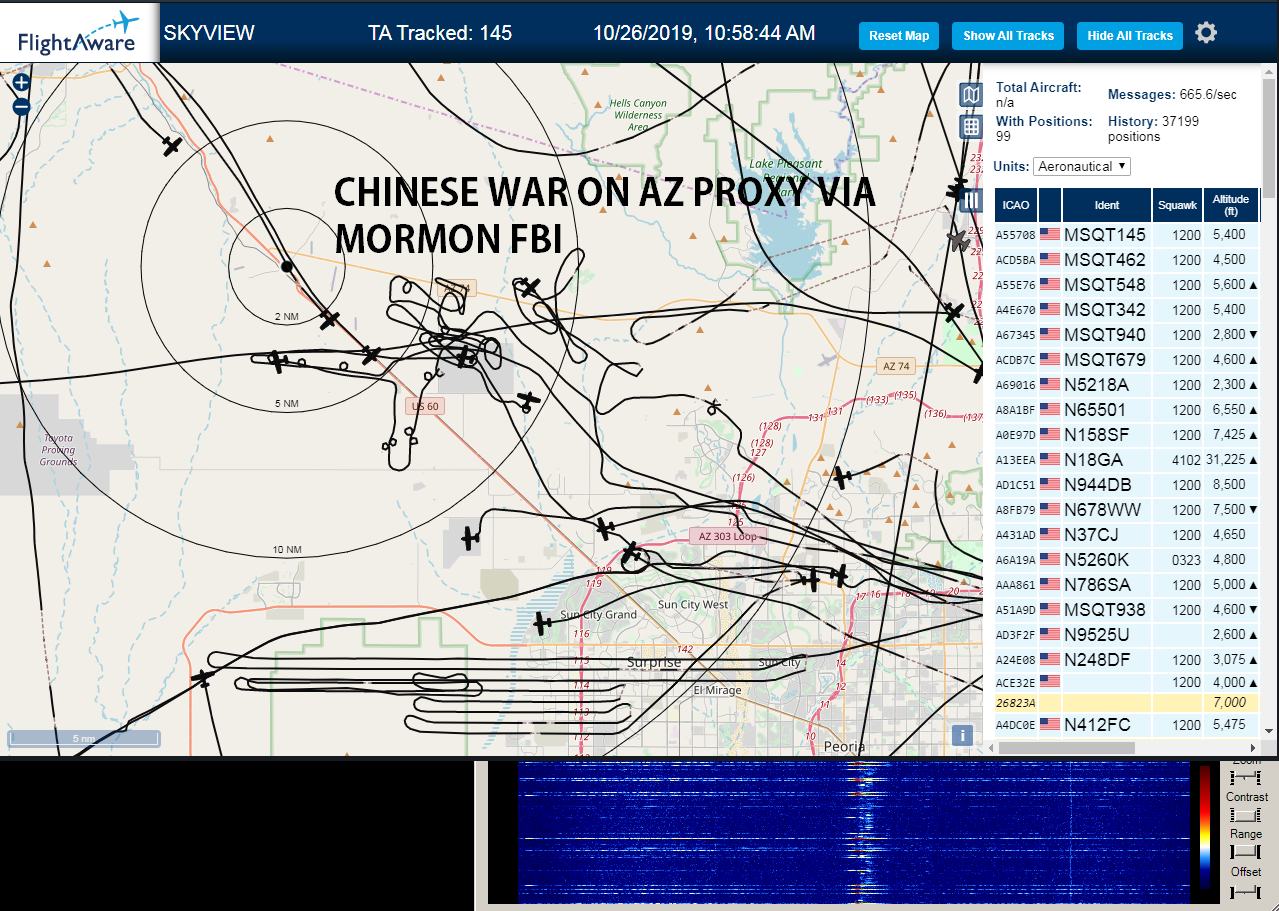Viewport: 1279px width, 911px height.
Task: Click the FlightAware logo
Action: click(x=79, y=32)
